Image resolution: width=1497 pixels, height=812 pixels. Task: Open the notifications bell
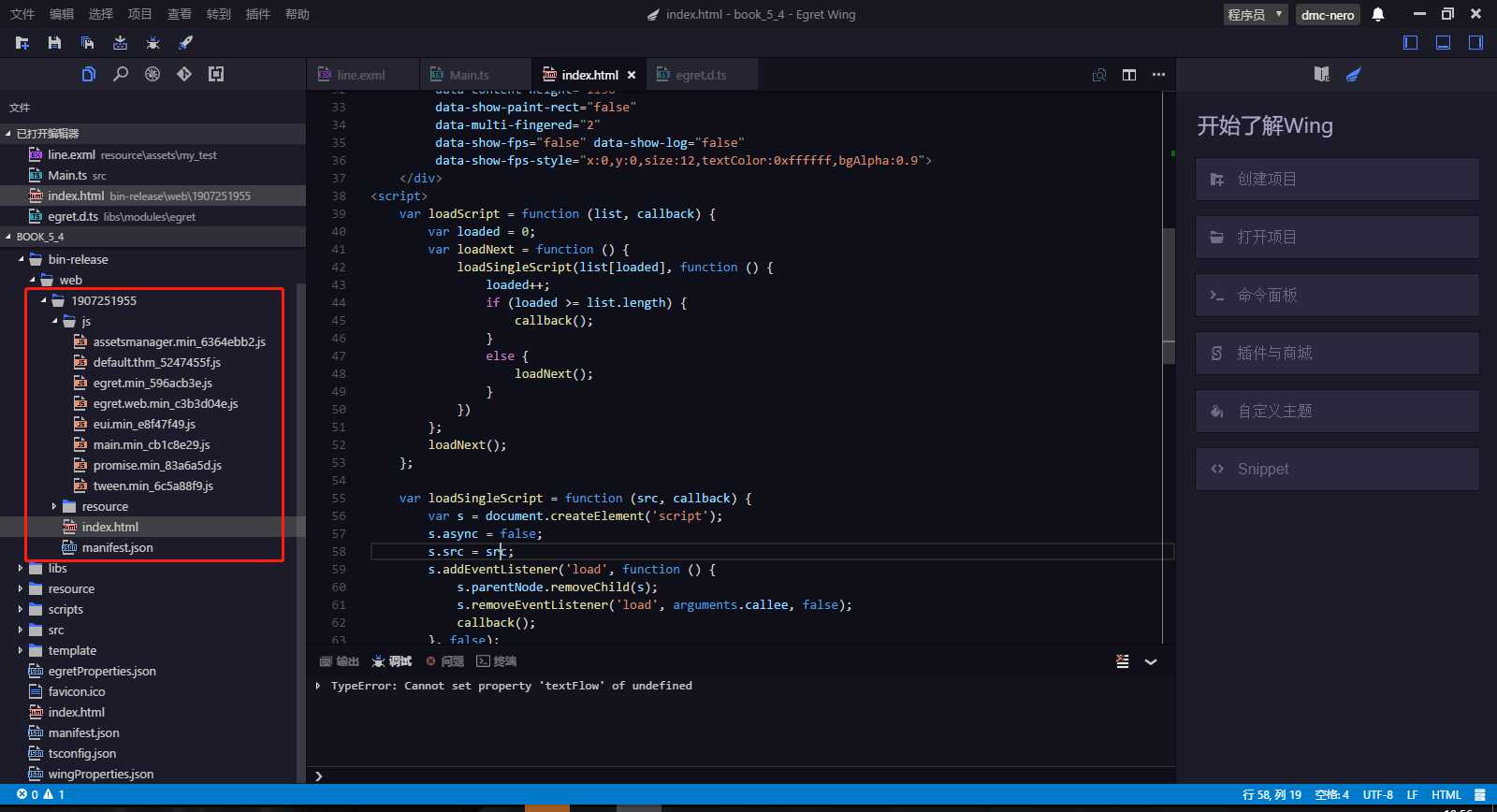[1378, 14]
